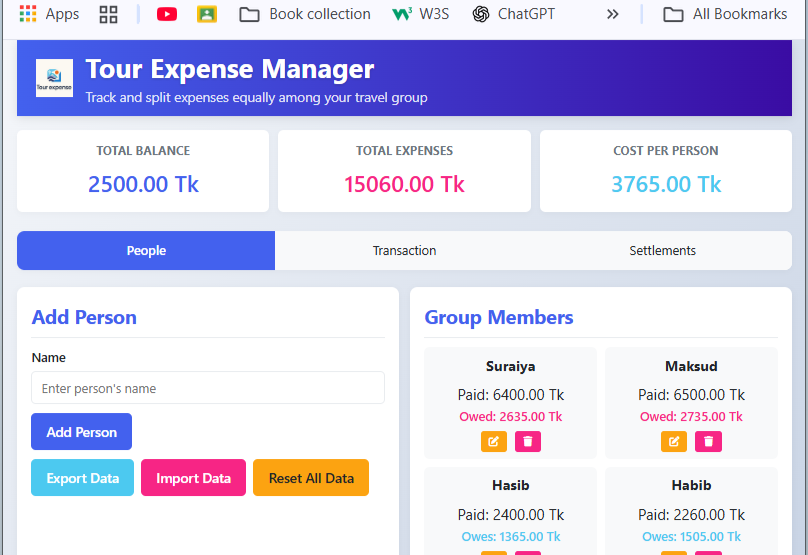Open the YouTube bookmark icon
The image size is (808, 555).
(x=166, y=14)
